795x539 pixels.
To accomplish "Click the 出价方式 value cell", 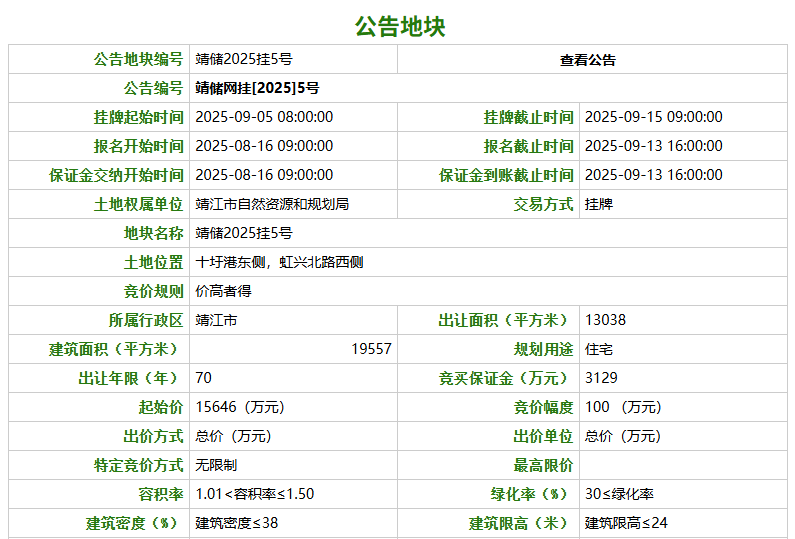I will click(294, 436).
